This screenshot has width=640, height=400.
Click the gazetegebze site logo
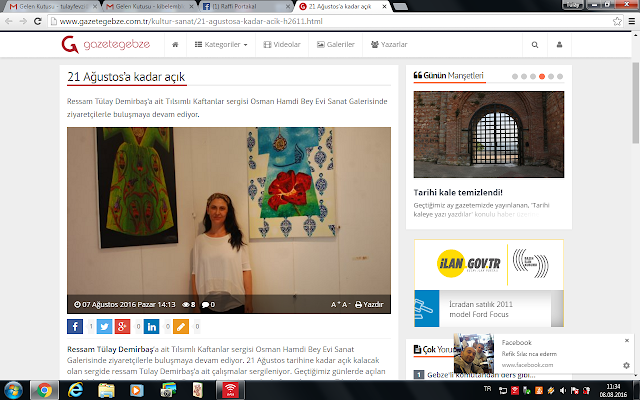click(x=106, y=44)
